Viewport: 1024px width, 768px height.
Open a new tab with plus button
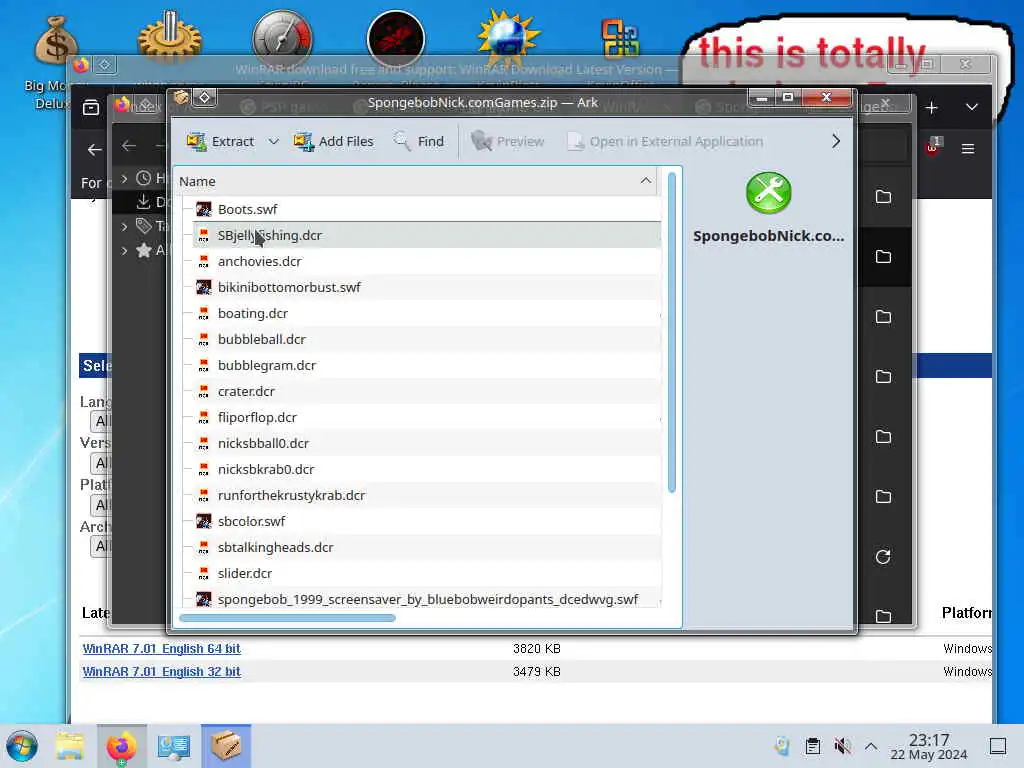(x=931, y=108)
